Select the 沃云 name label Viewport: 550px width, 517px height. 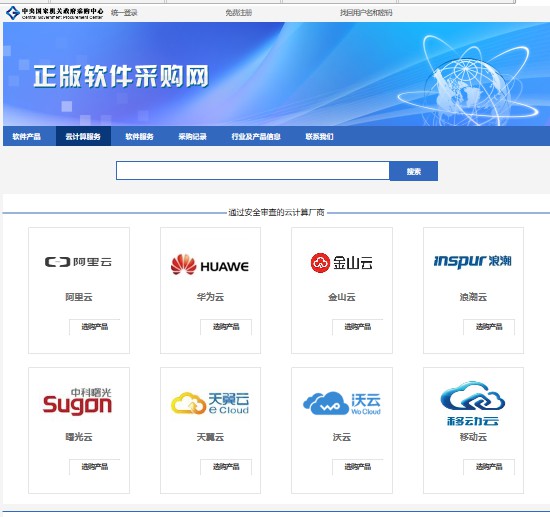(x=342, y=437)
